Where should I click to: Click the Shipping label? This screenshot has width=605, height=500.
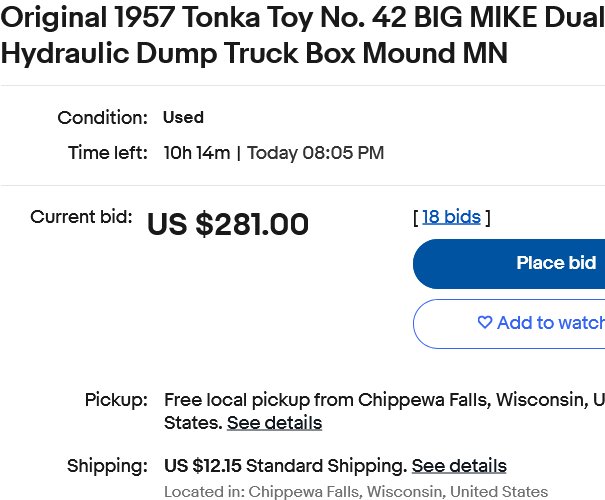click(x=108, y=466)
